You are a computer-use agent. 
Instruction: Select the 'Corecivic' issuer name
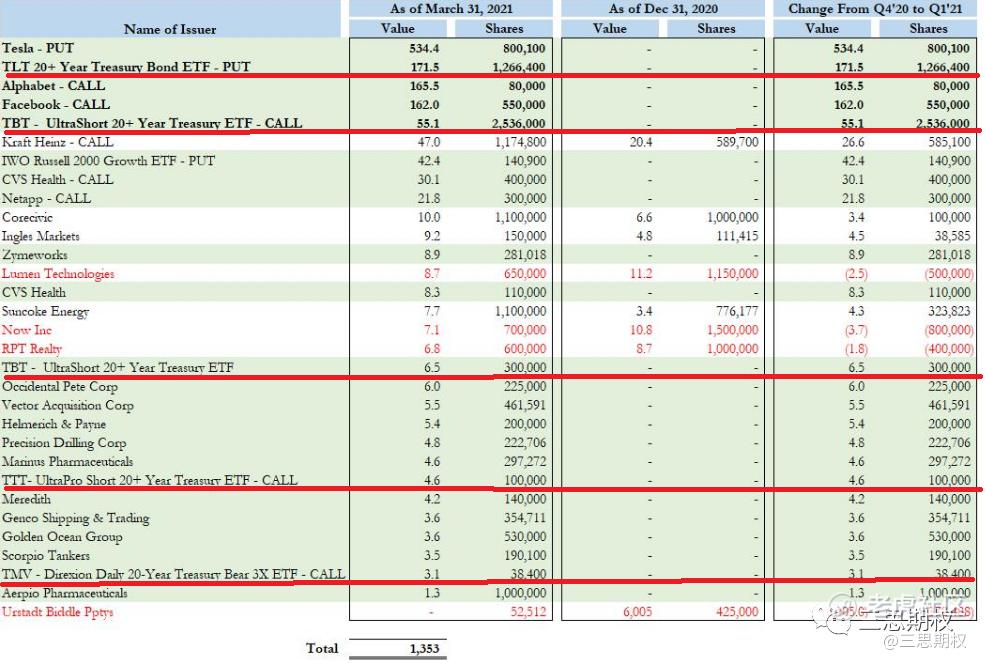(x=27, y=217)
